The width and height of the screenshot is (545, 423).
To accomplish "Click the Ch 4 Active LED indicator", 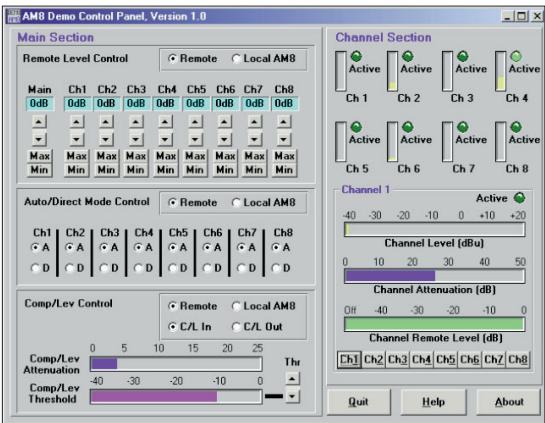I will pos(516,56).
